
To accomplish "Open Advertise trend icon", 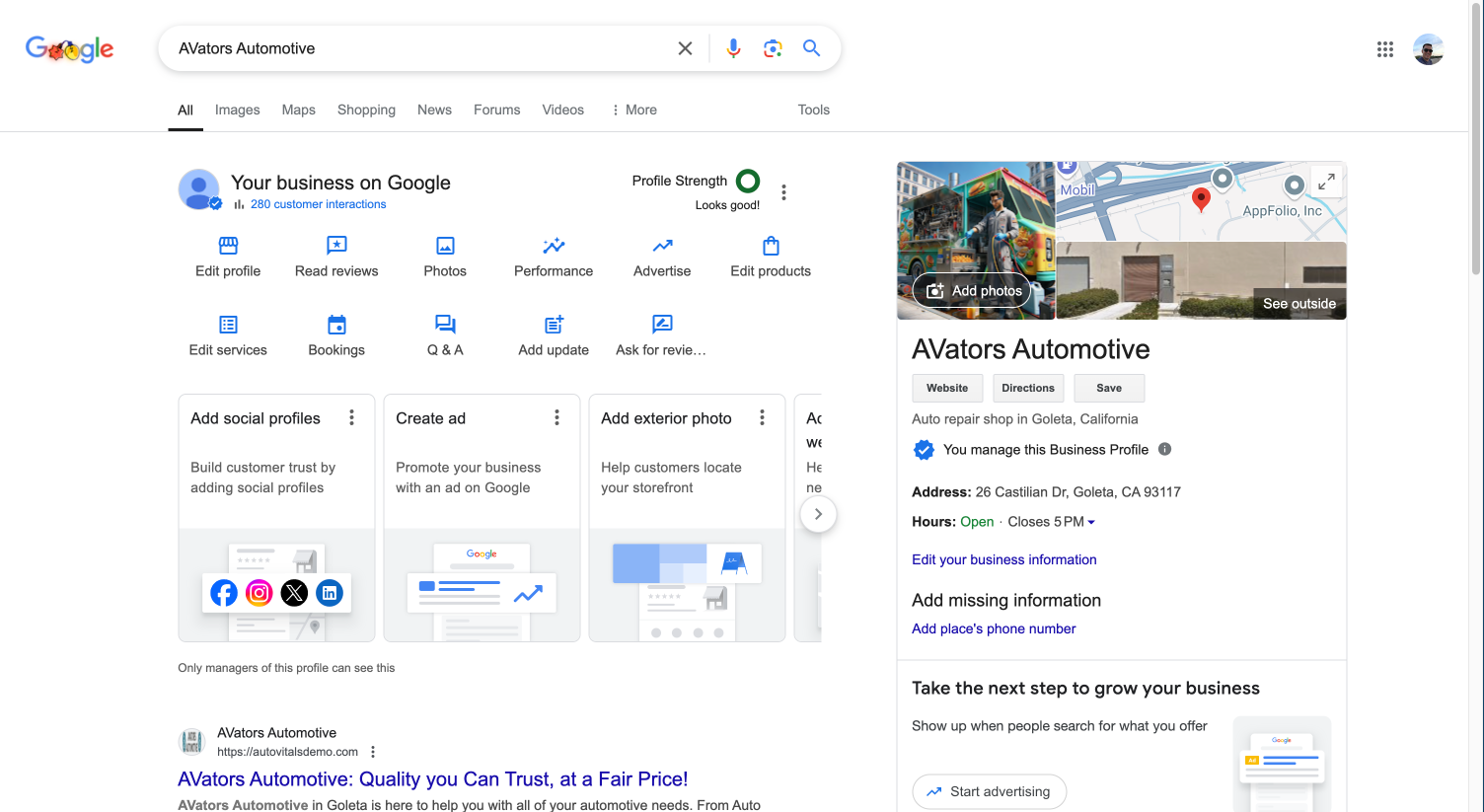I will 662,245.
